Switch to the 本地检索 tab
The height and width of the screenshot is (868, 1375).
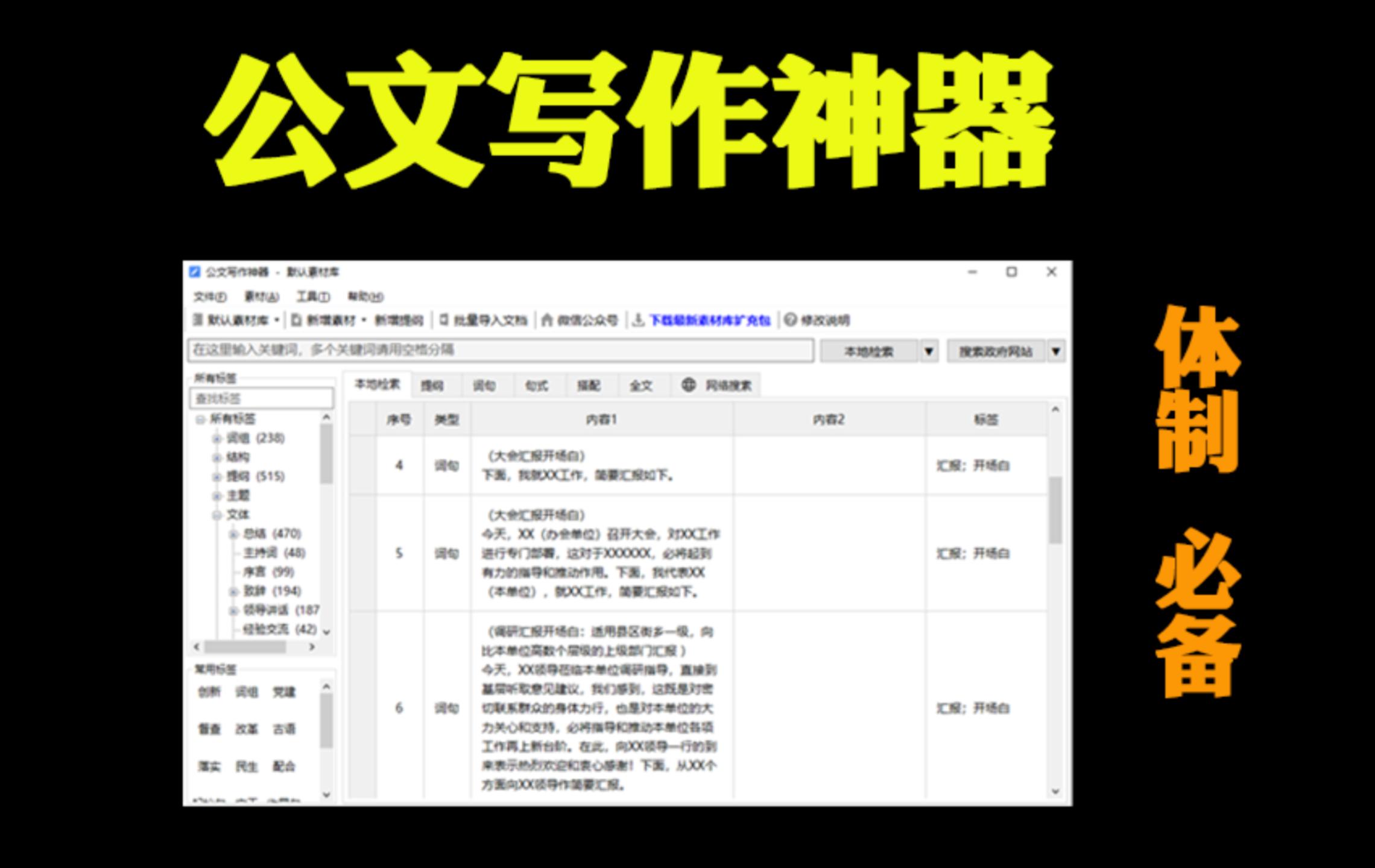(x=378, y=385)
